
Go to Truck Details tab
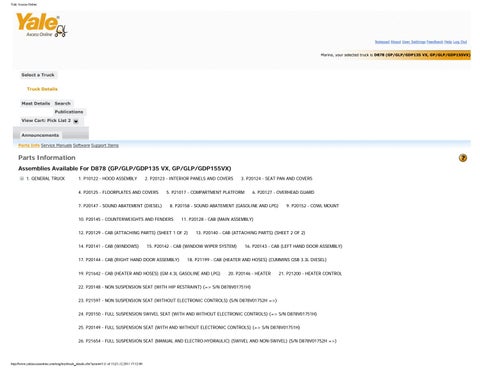(x=42, y=89)
